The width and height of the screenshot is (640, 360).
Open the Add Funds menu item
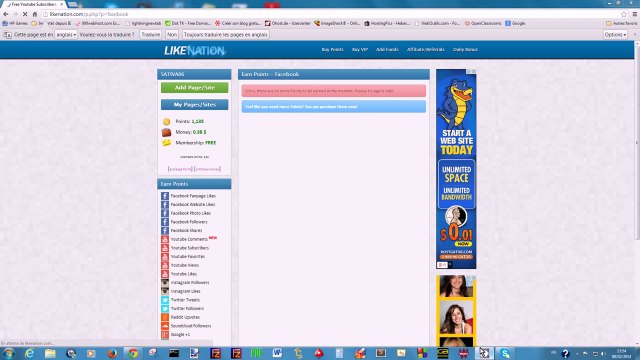coord(387,49)
